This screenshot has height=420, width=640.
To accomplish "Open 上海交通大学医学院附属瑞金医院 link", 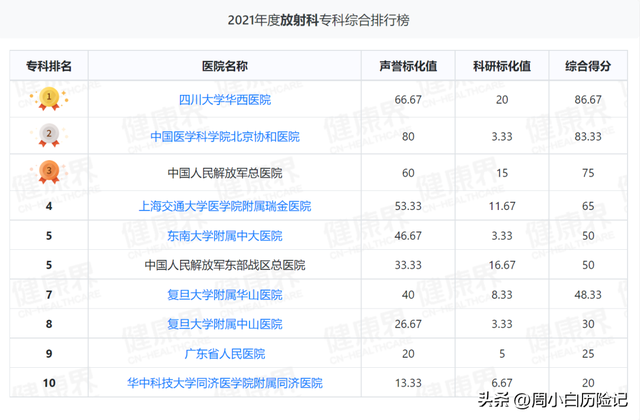I will 225,206.
